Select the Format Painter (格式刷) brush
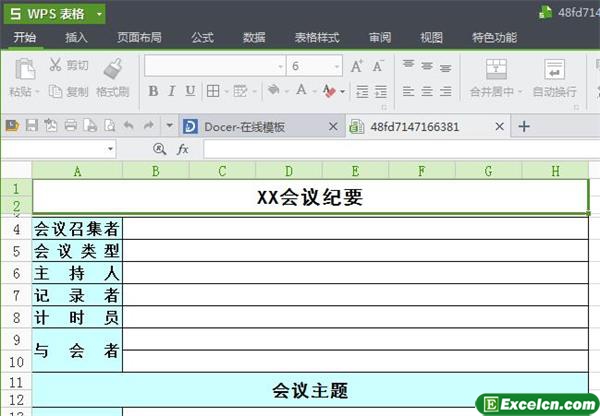This screenshot has width=600, height=416. tap(113, 69)
